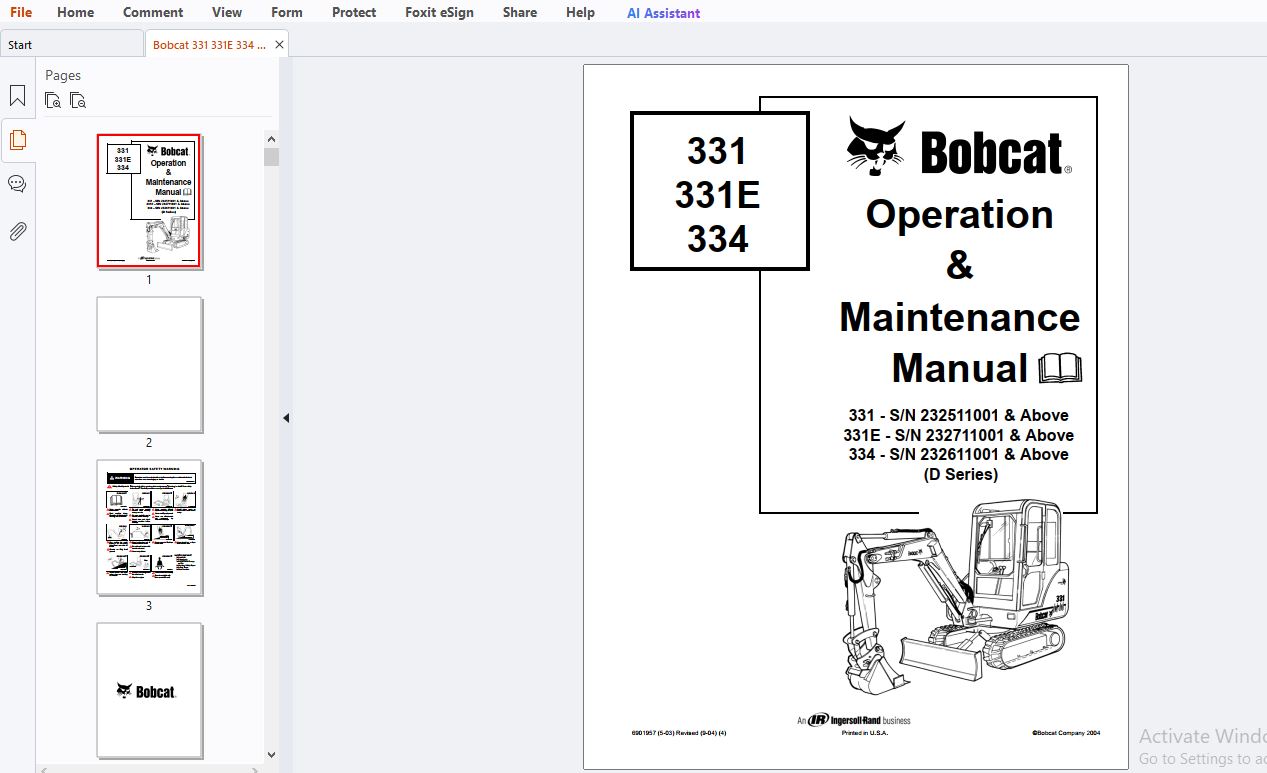The height and width of the screenshot is (773, 1267).
Task: Click the 331 331E 334 model box
Action: coord(719,191)
